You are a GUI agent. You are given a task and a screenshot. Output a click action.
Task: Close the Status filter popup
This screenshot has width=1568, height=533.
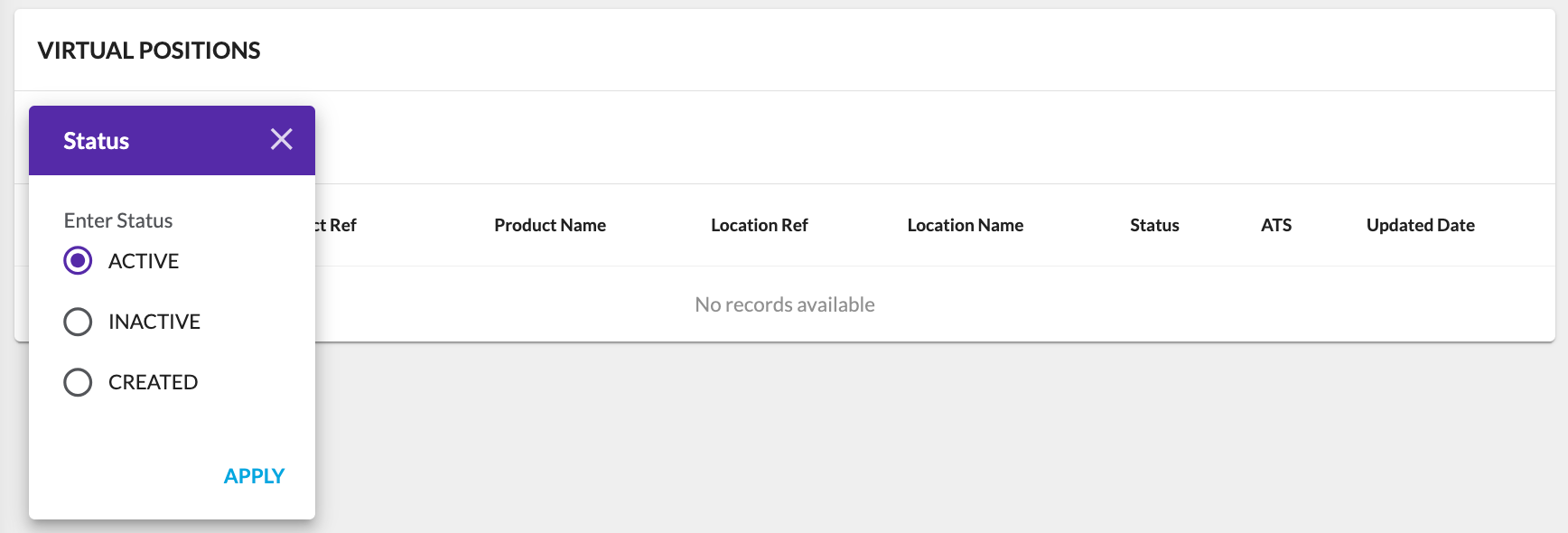click(281, 139)
